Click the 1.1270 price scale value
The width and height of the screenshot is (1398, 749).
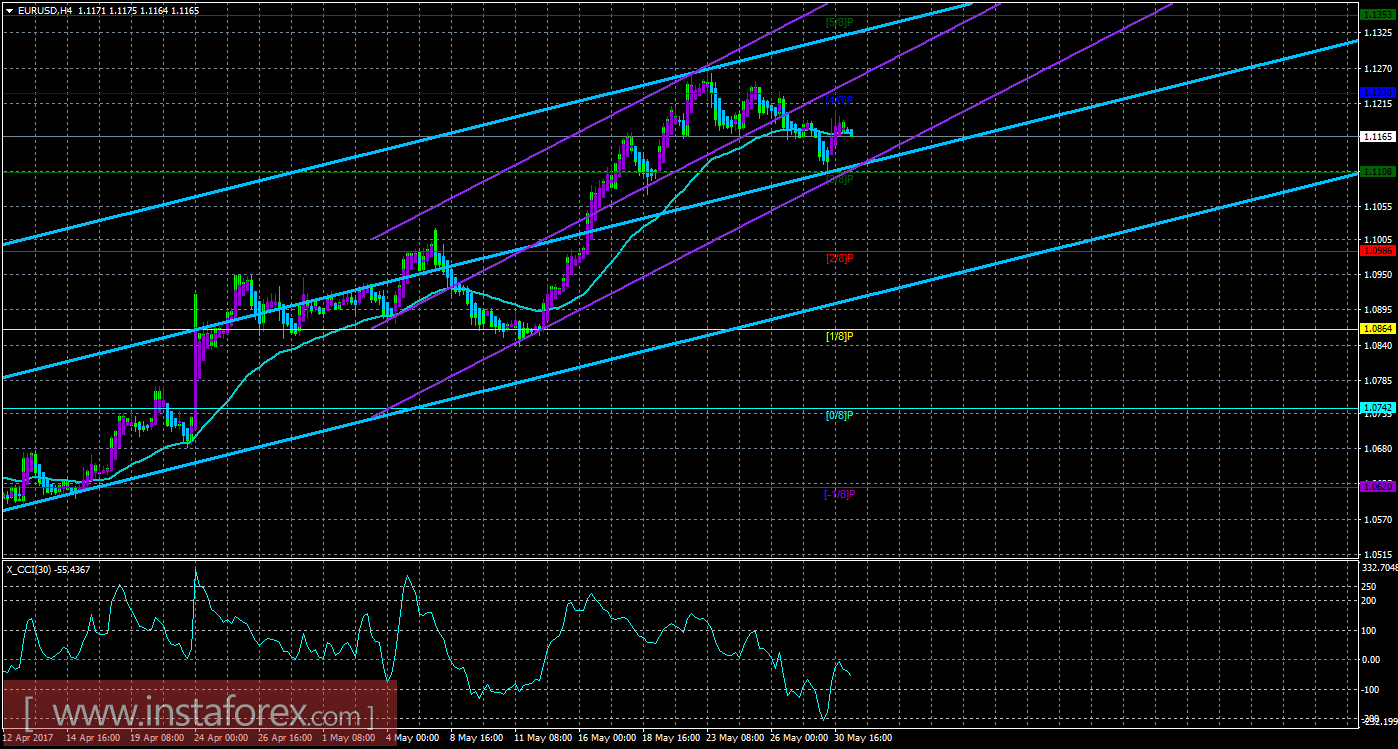click(x=1377, y=69)
